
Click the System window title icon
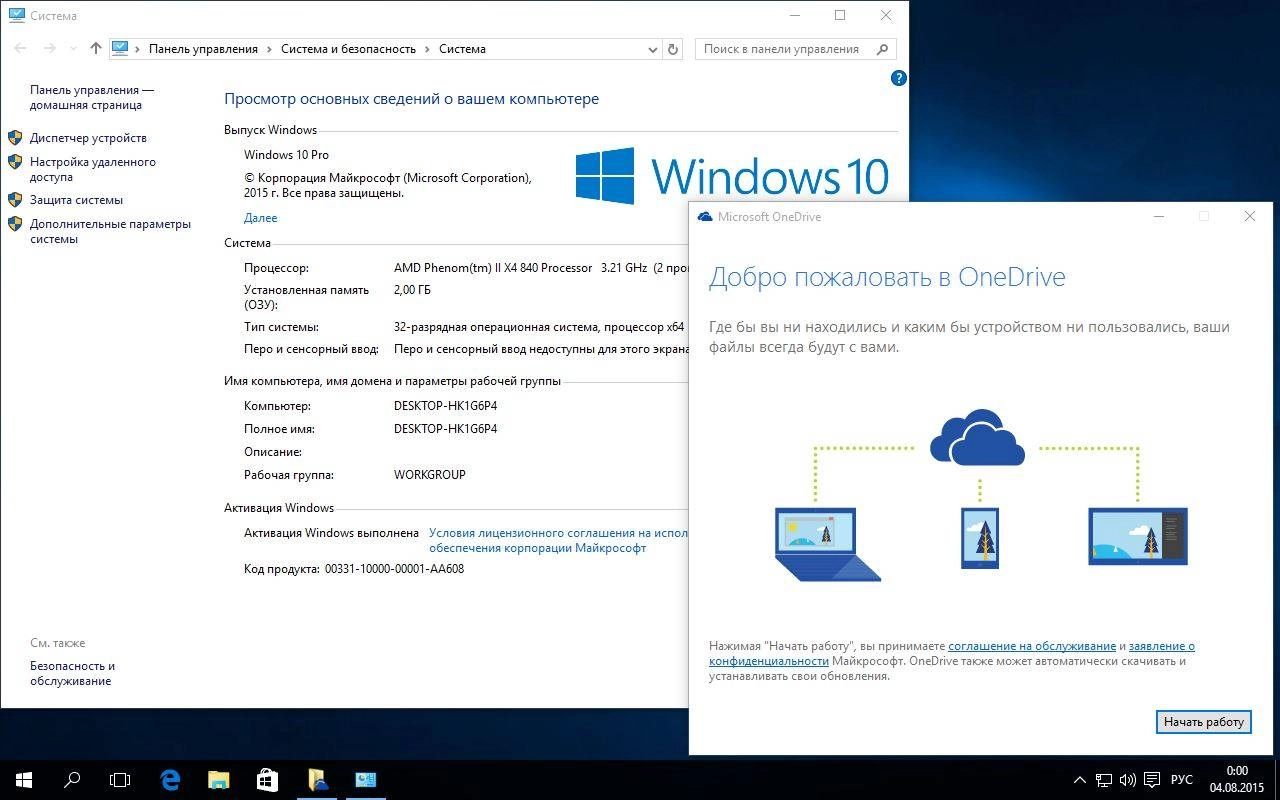(x=16, y=16)
